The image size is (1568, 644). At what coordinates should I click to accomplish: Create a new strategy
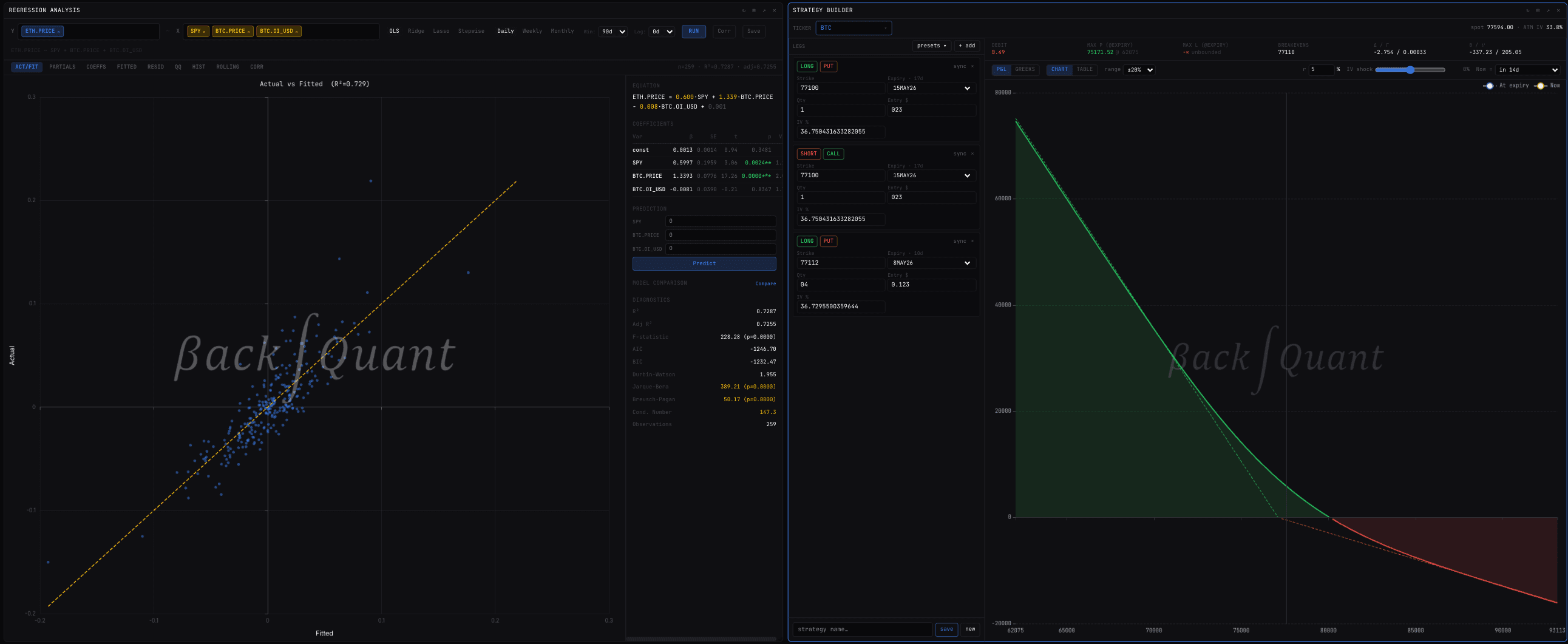click(x=969, y=629)
